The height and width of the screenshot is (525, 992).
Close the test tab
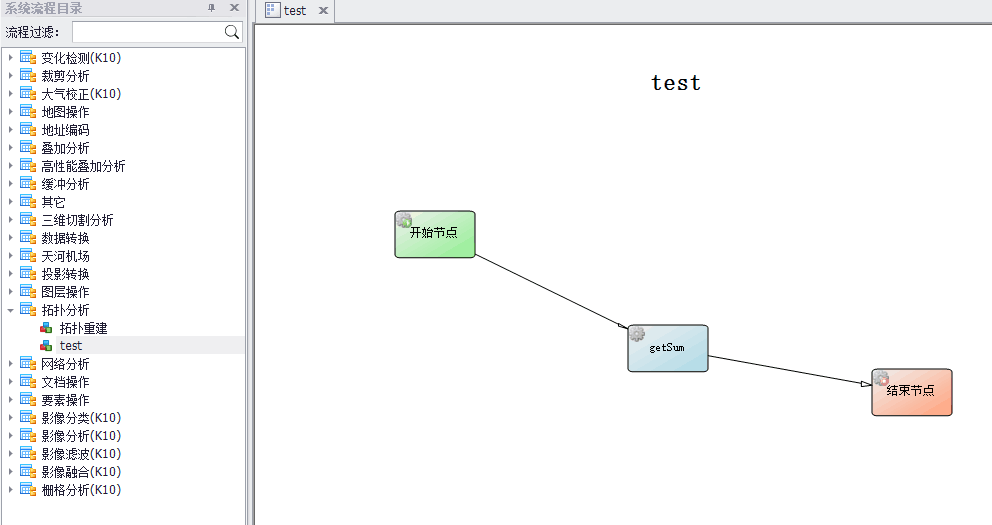(323, 11)
